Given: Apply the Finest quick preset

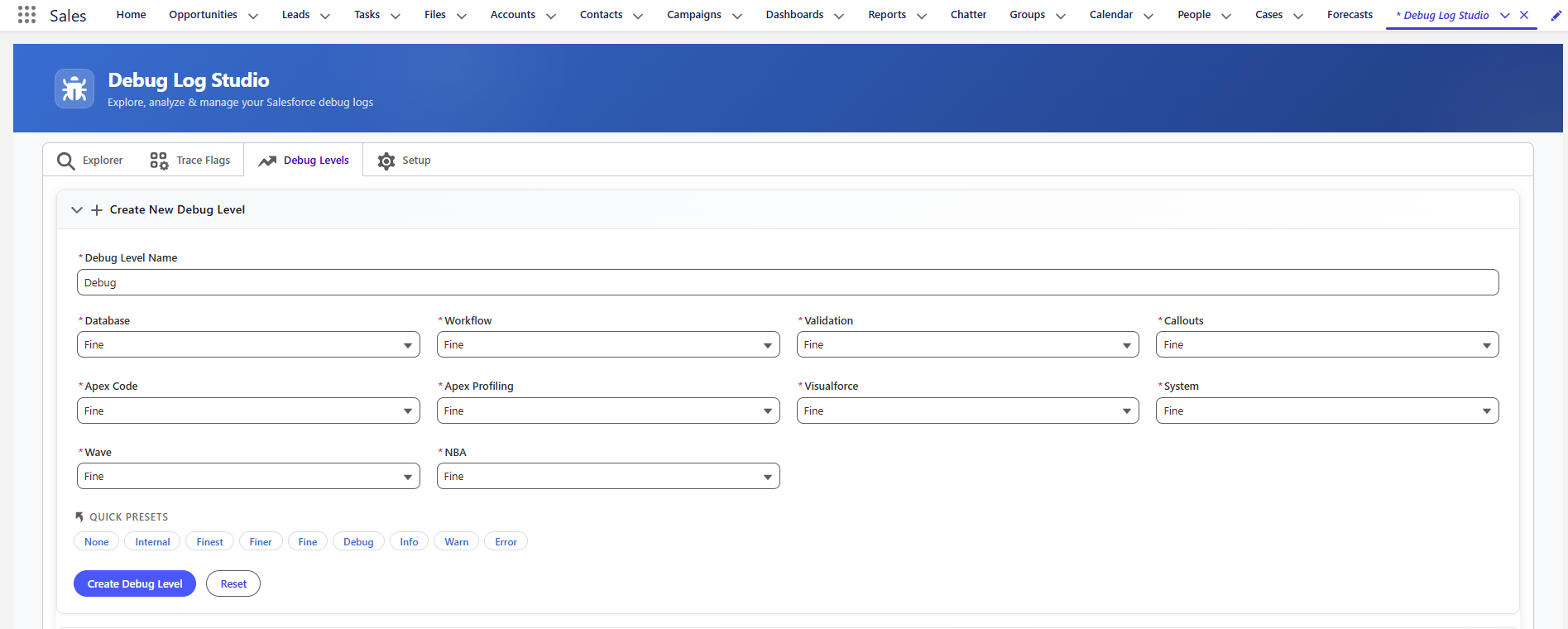Looking at the screenshot, I should (x=210, y=542).
